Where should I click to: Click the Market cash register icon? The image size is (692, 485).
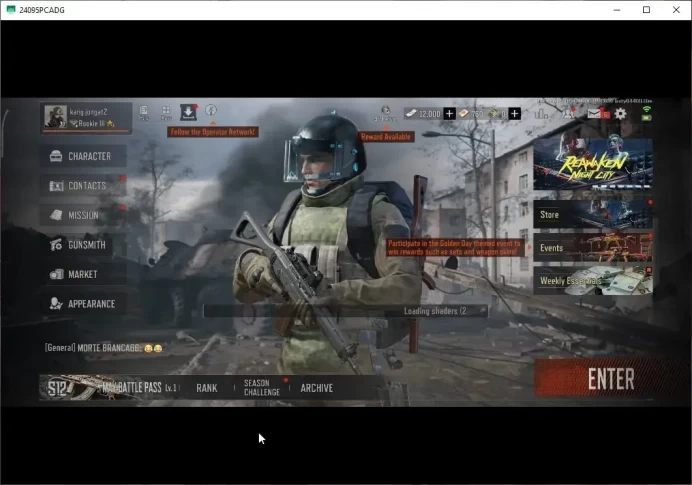pos(56,274)
